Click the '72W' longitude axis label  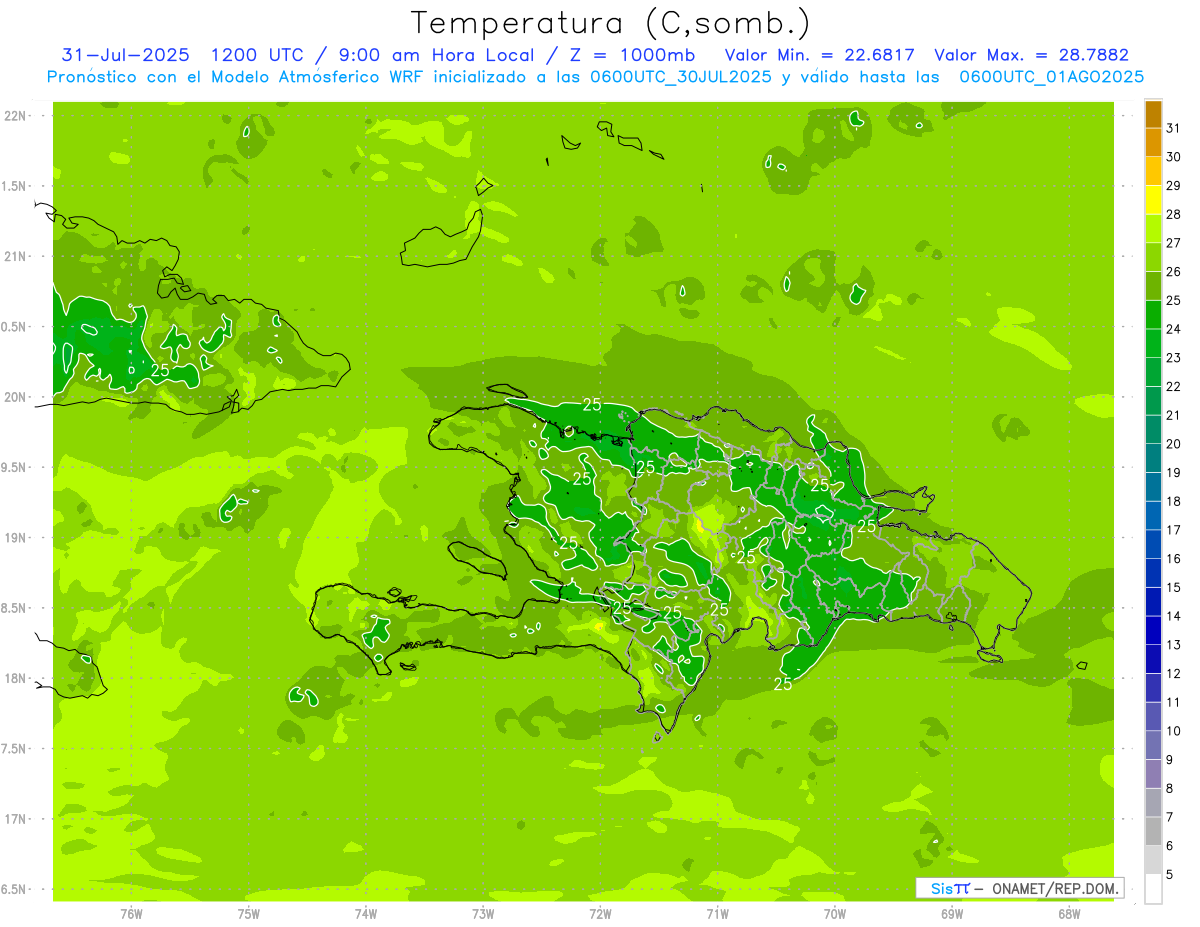(600, 914)
